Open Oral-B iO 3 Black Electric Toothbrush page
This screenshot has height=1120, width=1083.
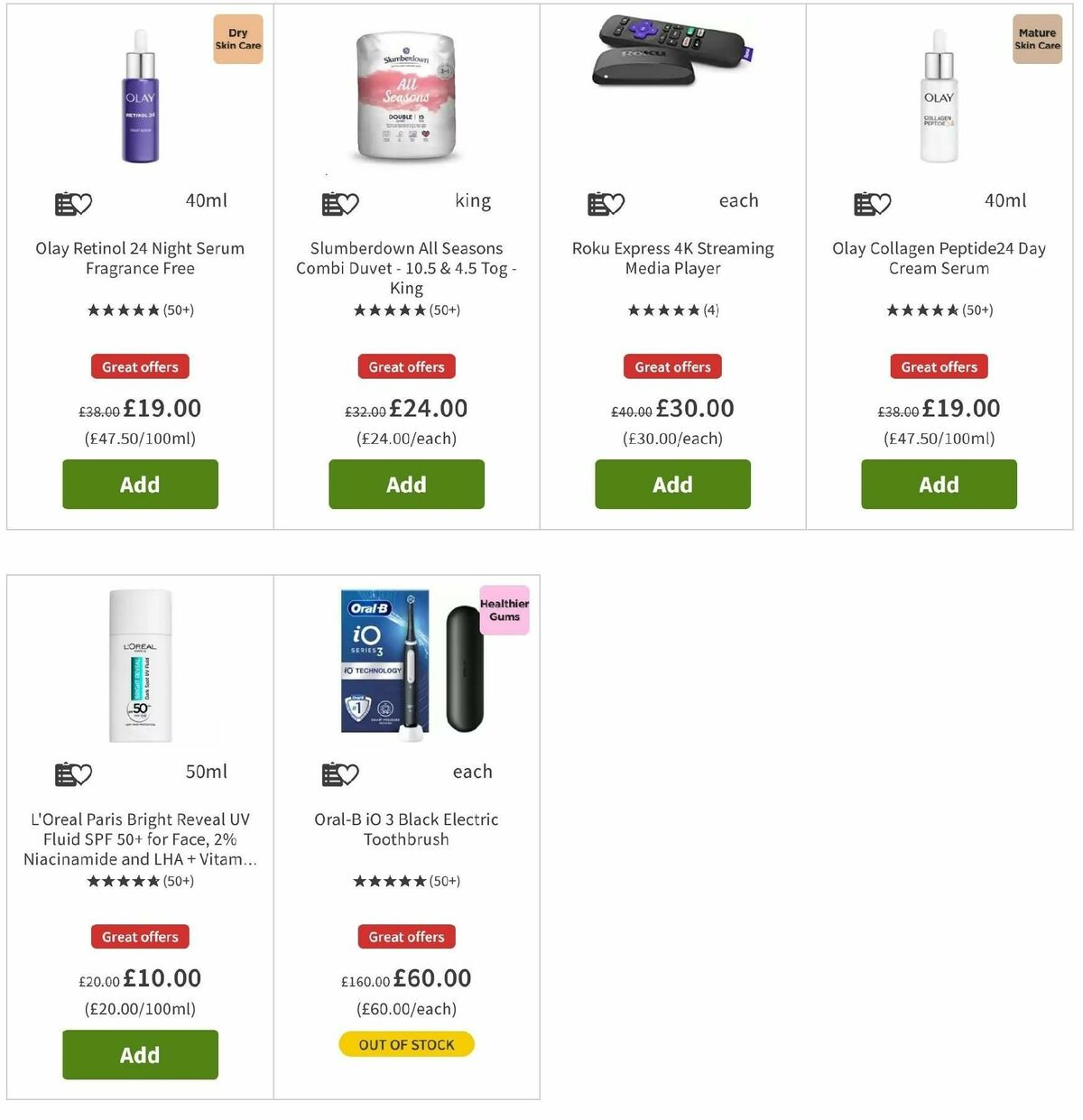(405, 829)
